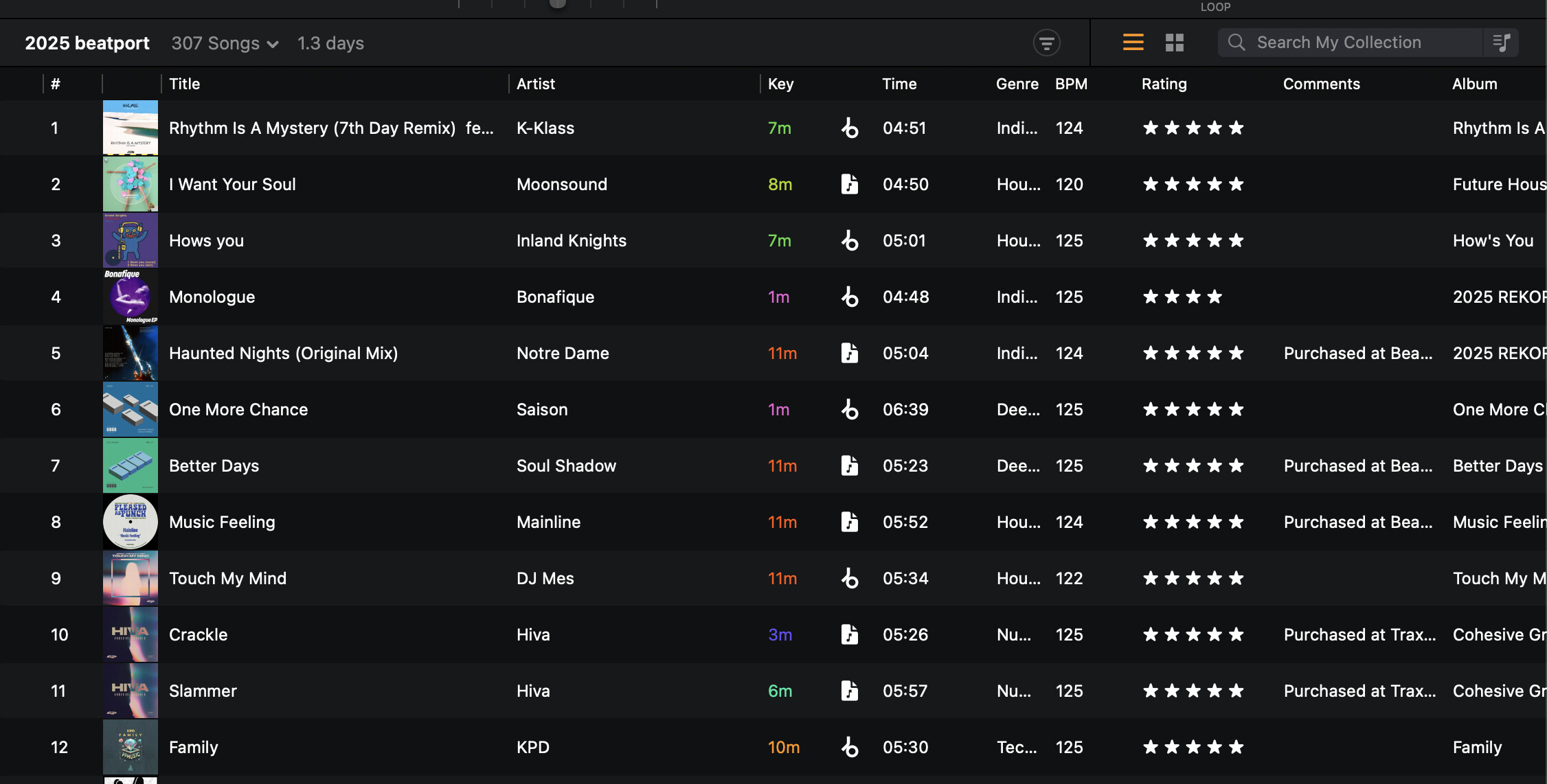Click Beatport source icon on Monologue row

coord(850,297)
